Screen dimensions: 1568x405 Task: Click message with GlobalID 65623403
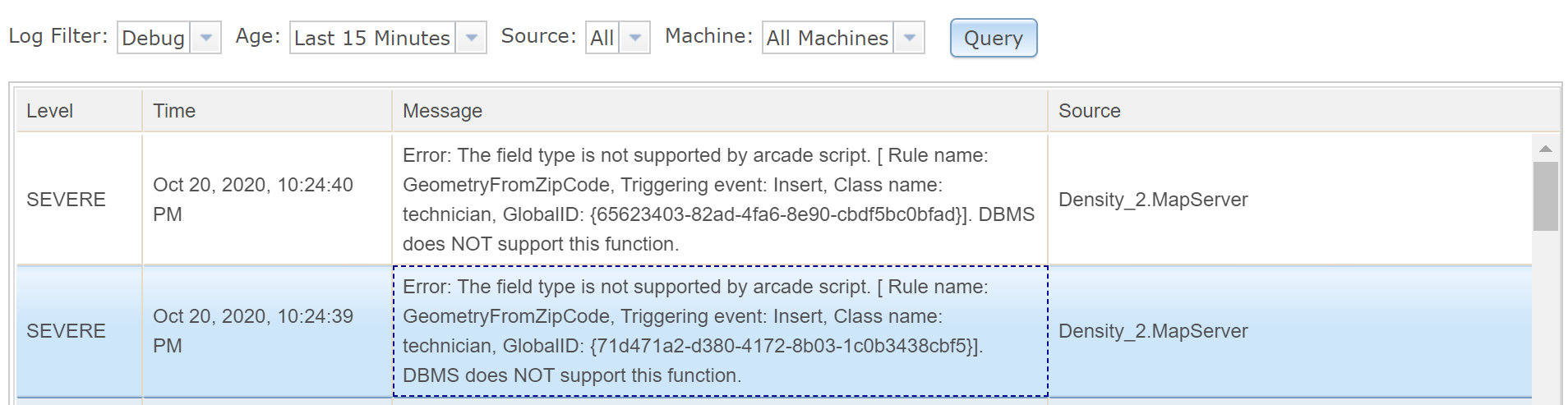(x=720, y=200)
